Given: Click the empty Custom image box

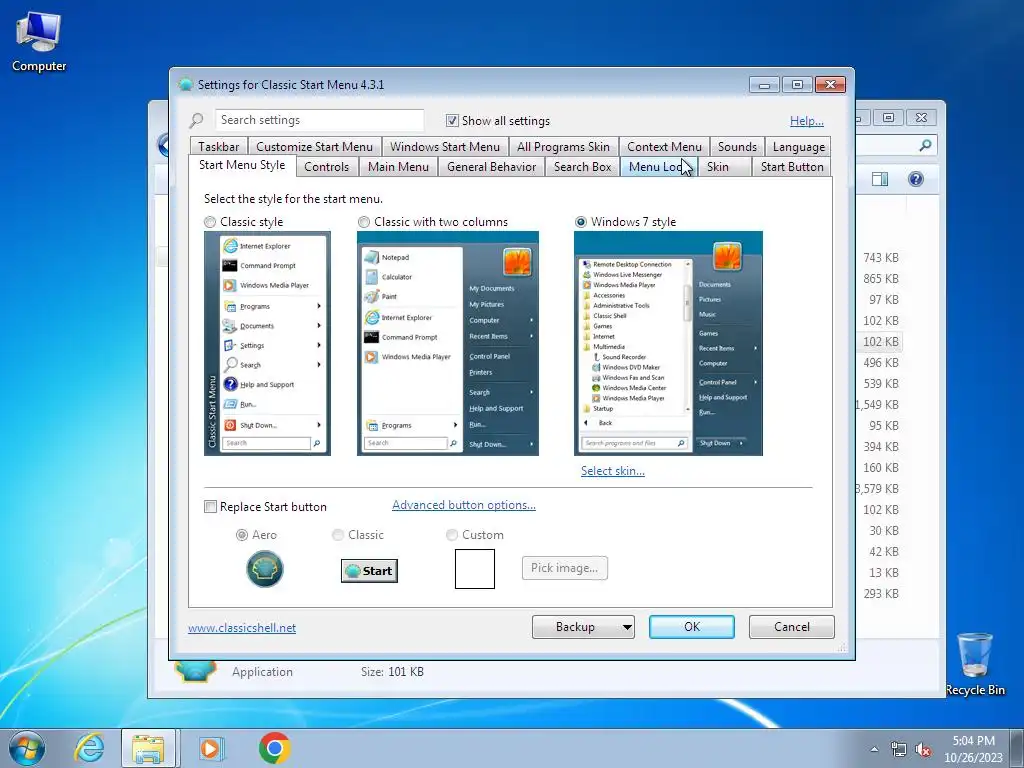Looking at the screenshot, I should [x=475, y=569].
